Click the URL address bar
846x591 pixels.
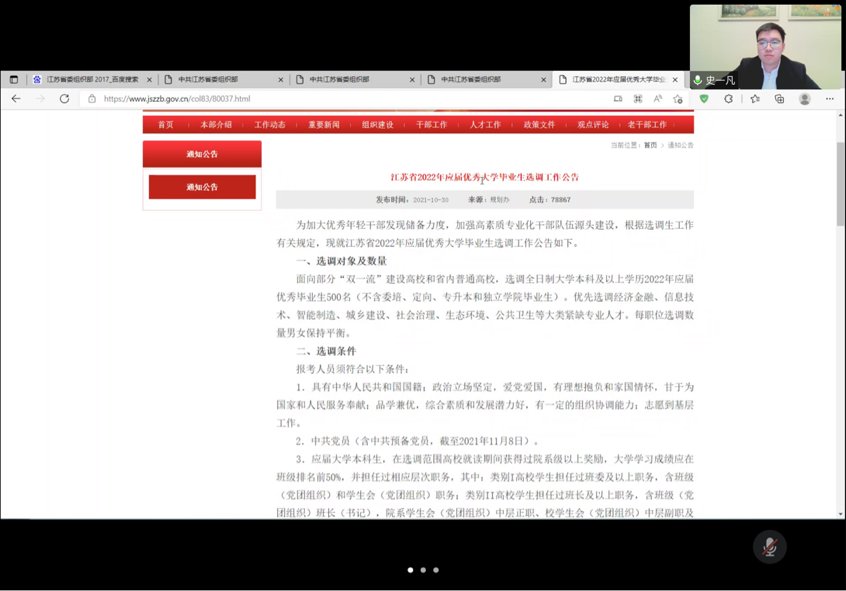pyautogui.click(x=350, y=99)
